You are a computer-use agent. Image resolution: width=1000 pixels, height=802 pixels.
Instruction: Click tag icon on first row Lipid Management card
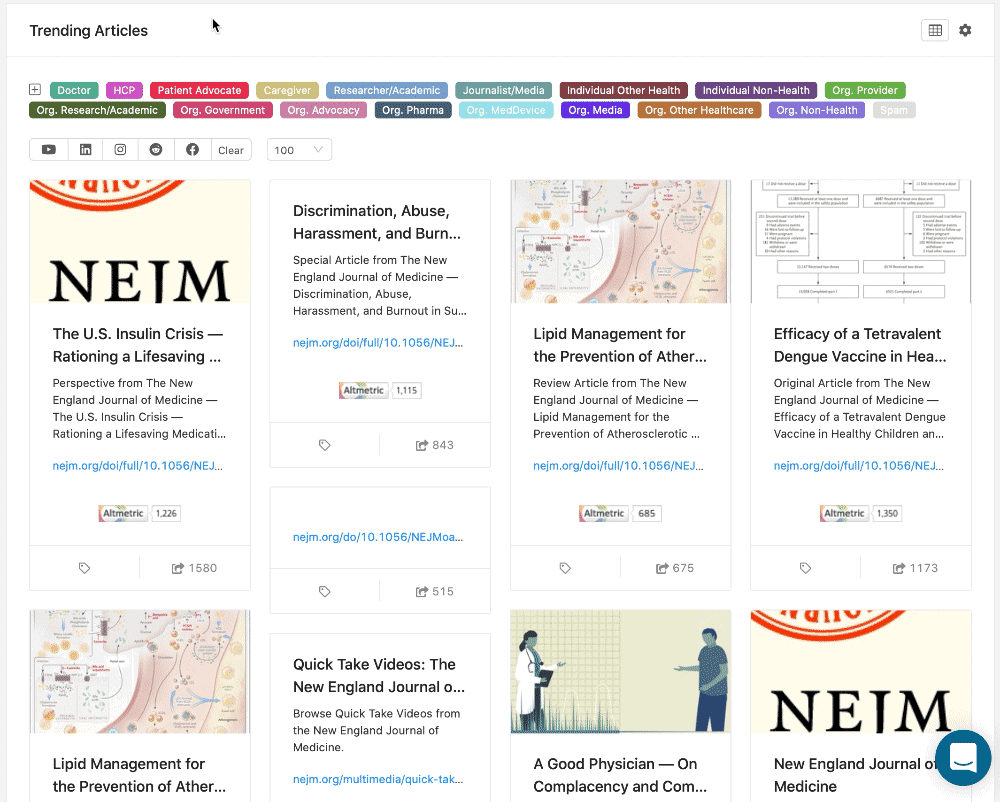565,568
